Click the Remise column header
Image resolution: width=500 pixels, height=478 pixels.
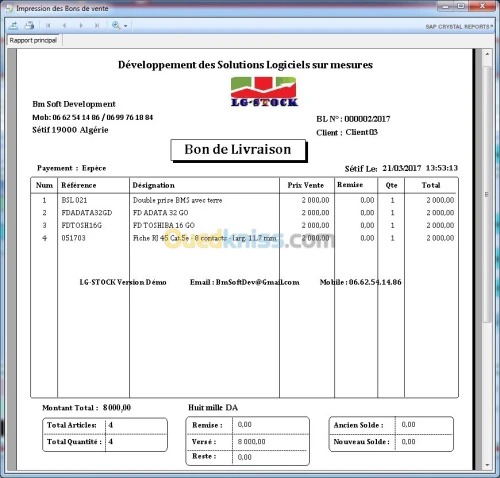pyautogui.click(x=350, y=185)
